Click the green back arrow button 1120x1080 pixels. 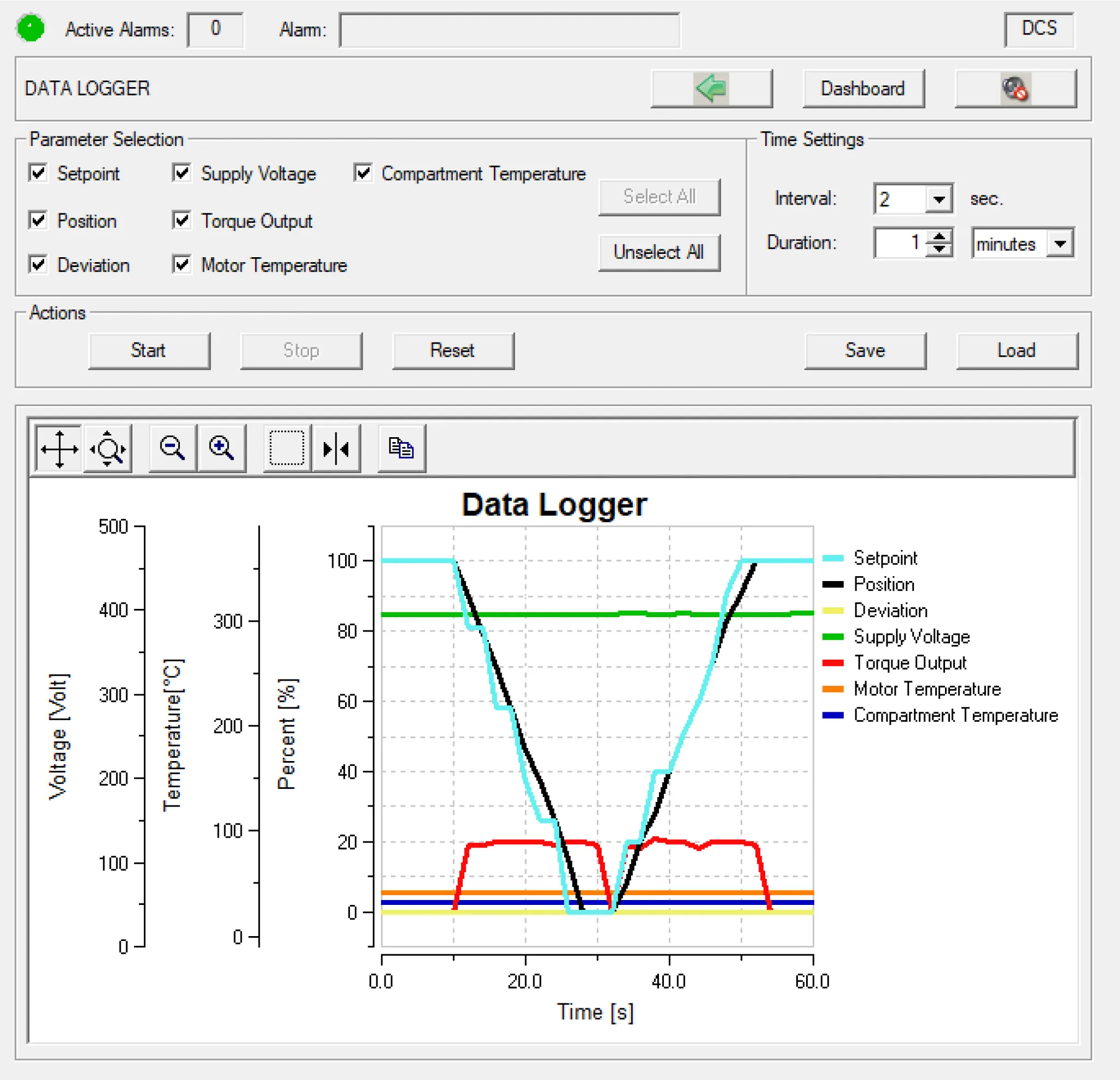coord(711,89)
